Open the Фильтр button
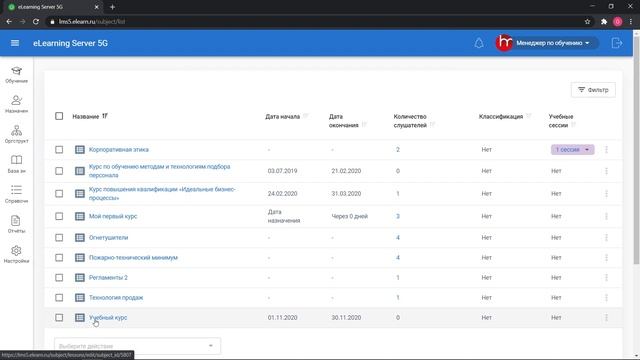 593,90
